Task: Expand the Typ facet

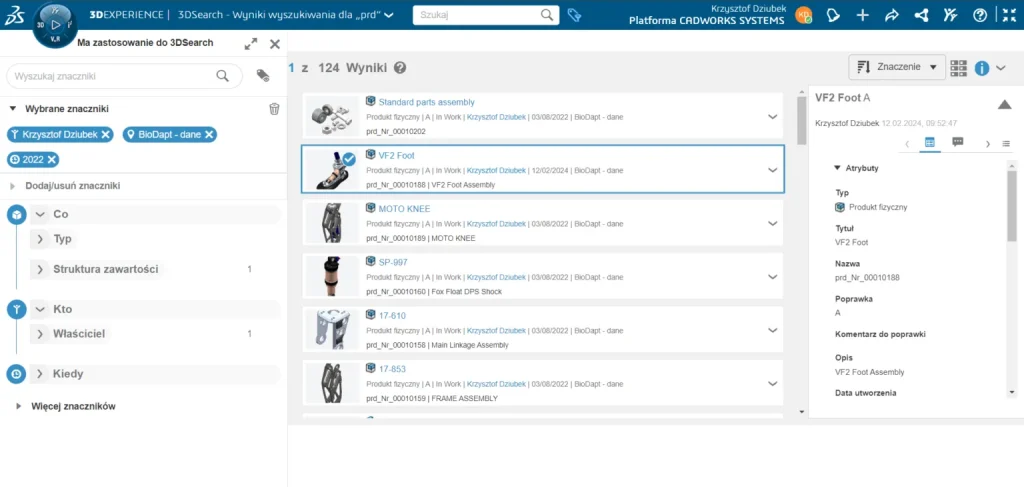Action: pyautogui.click(x=40, y=240)
